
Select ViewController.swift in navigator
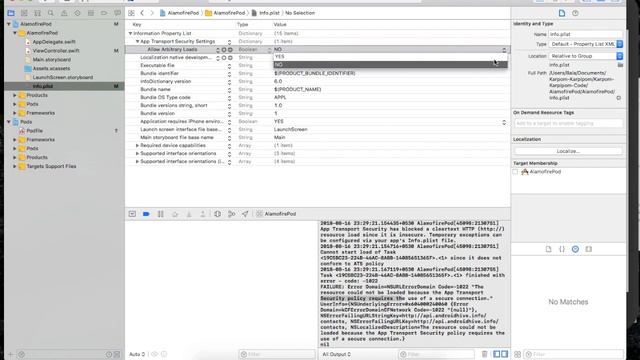[x=56, y=51]
